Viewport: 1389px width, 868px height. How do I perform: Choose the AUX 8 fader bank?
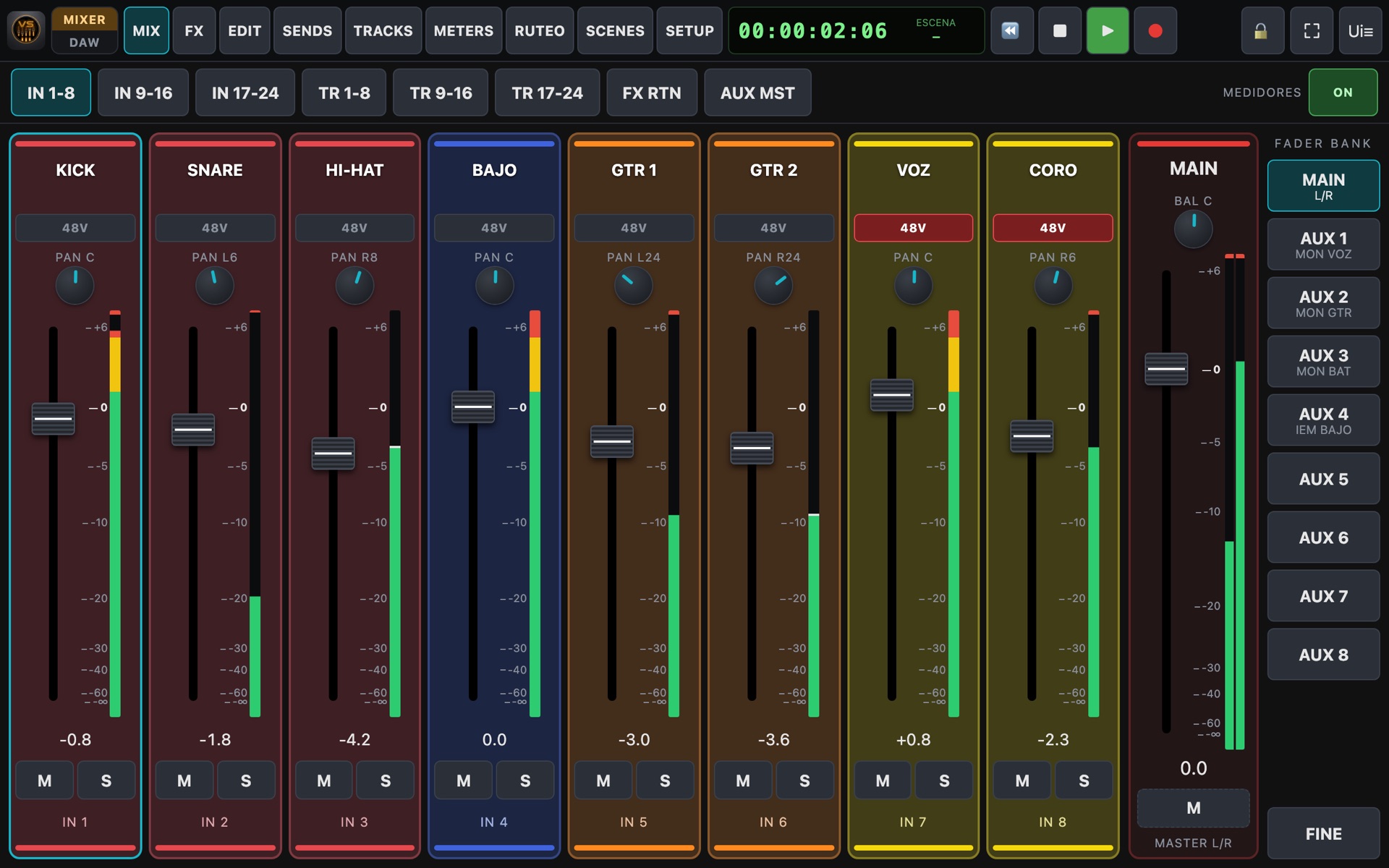pos(1323,655)
